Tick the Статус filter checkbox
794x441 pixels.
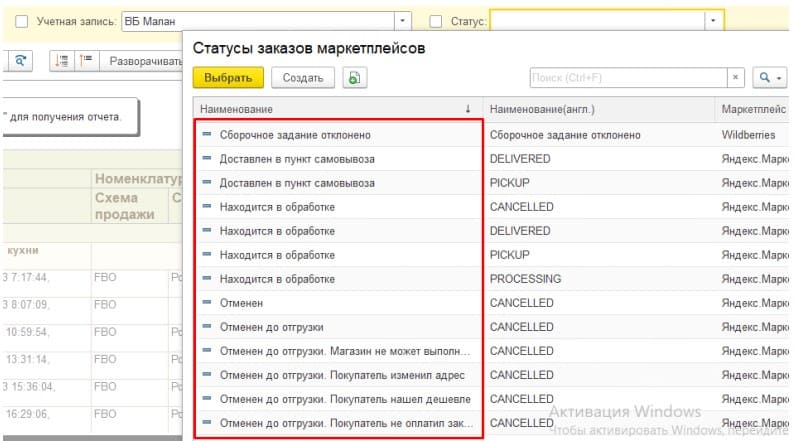tap(435, 21)
